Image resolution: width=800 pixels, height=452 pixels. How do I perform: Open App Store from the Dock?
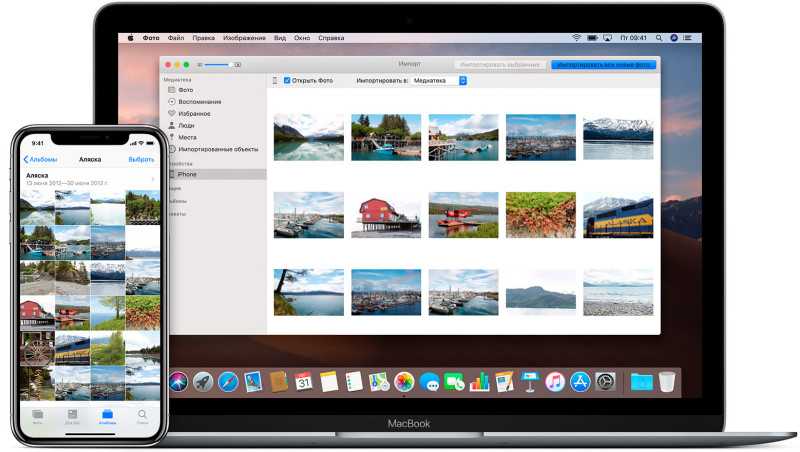580,382
